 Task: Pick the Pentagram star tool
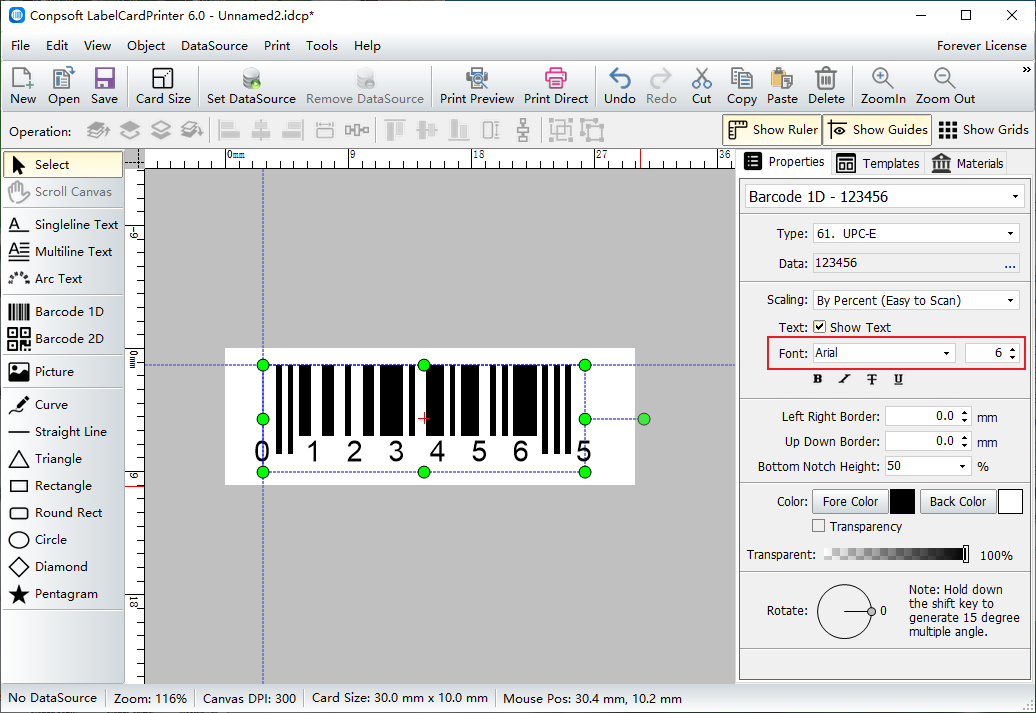(63, 594)
